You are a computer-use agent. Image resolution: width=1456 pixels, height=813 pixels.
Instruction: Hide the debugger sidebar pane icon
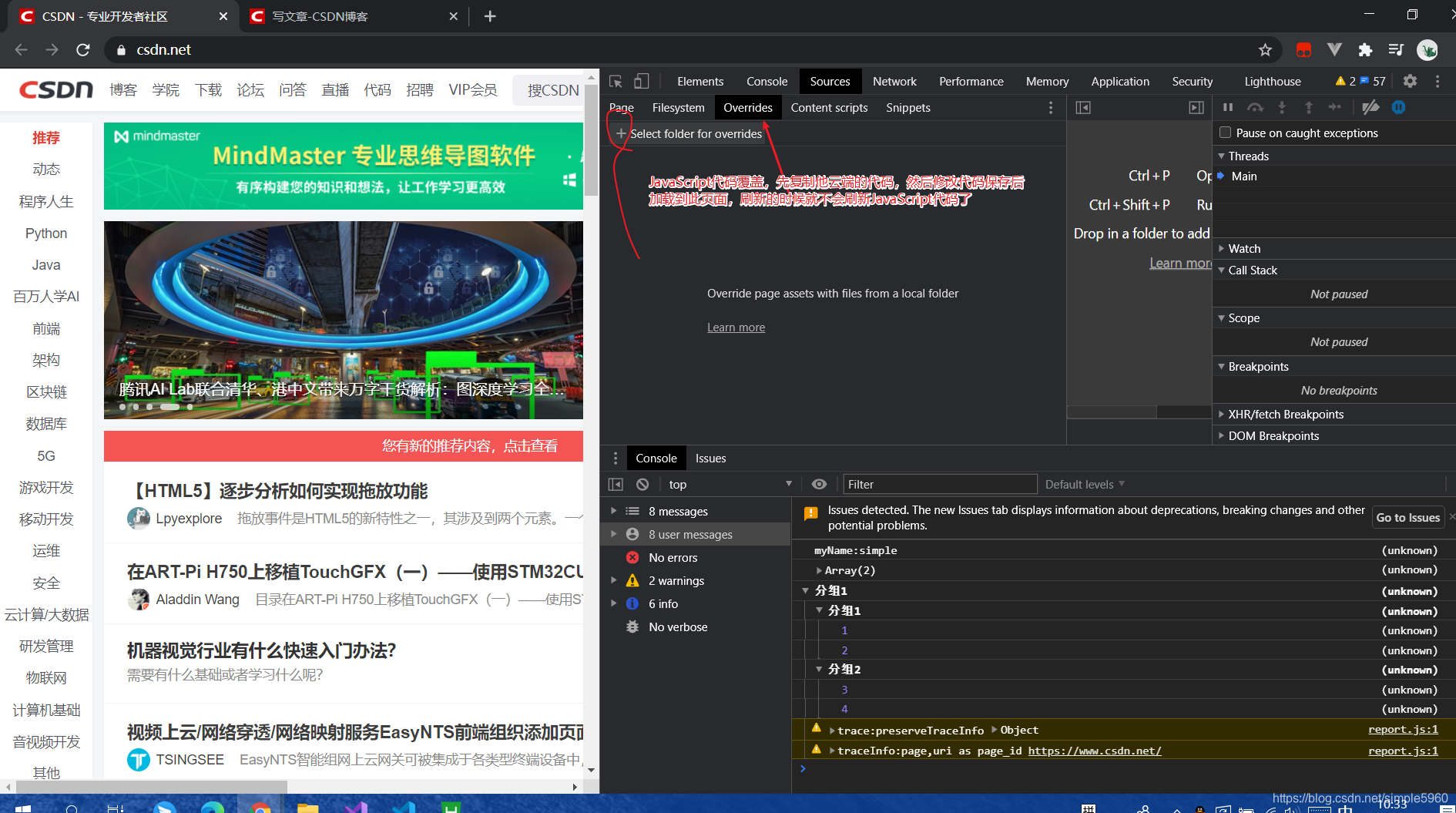[1196, 108]
